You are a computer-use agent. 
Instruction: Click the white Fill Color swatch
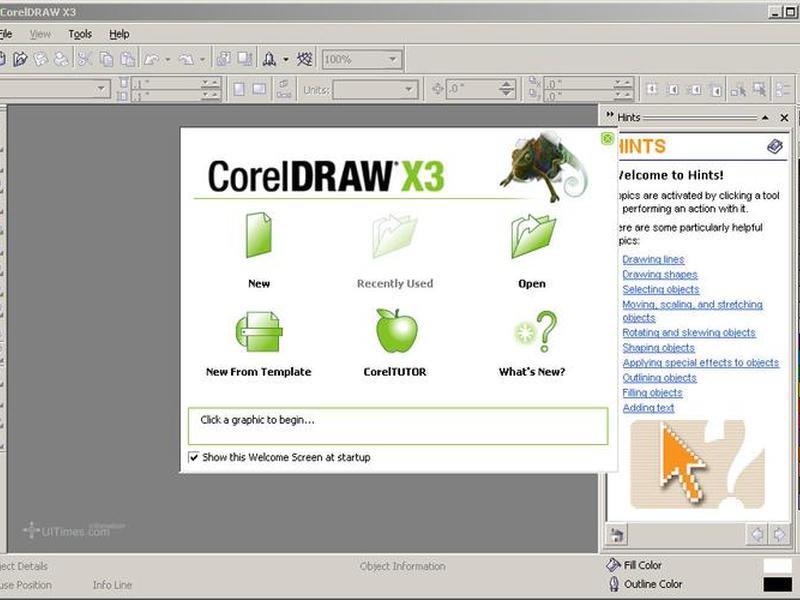[x=778, y=566]
